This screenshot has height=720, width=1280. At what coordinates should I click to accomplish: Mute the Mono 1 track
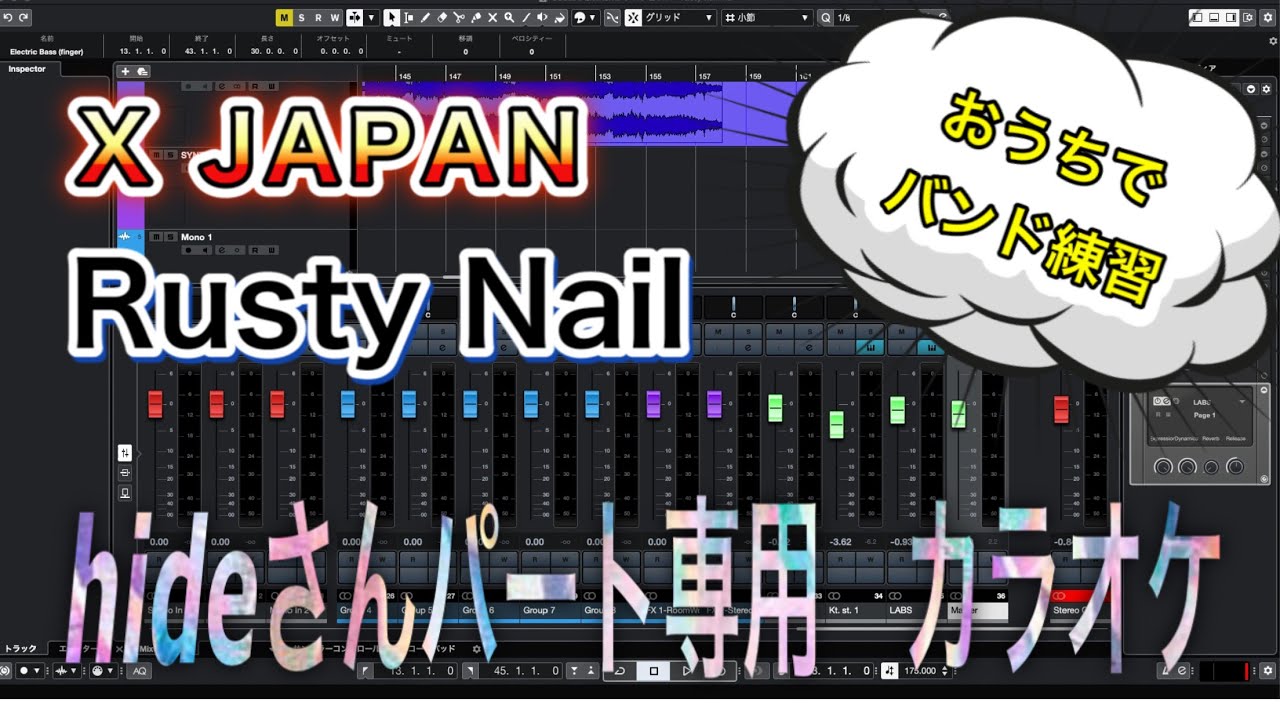[155, 237]
